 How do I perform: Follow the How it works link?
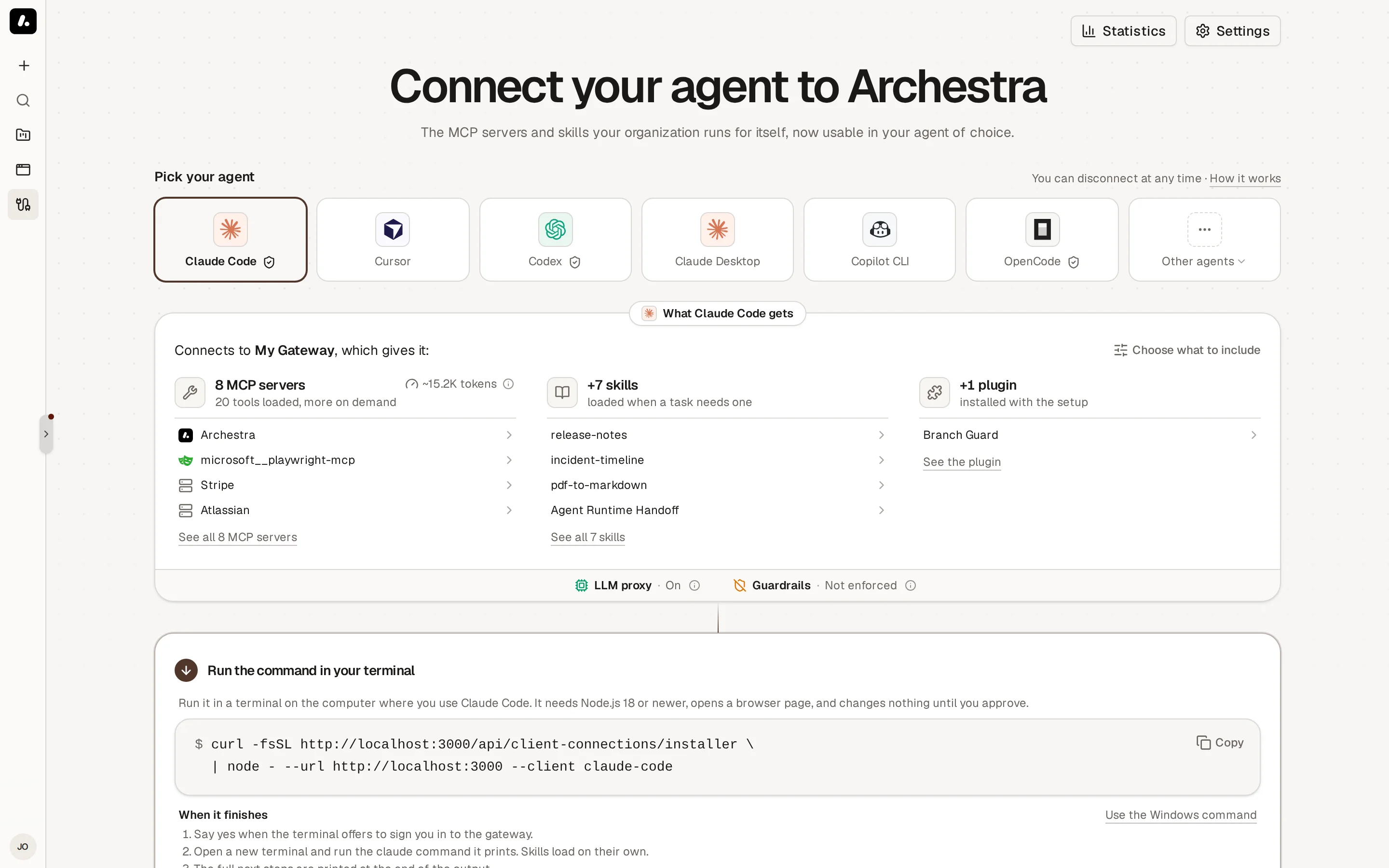point(1245,178)
